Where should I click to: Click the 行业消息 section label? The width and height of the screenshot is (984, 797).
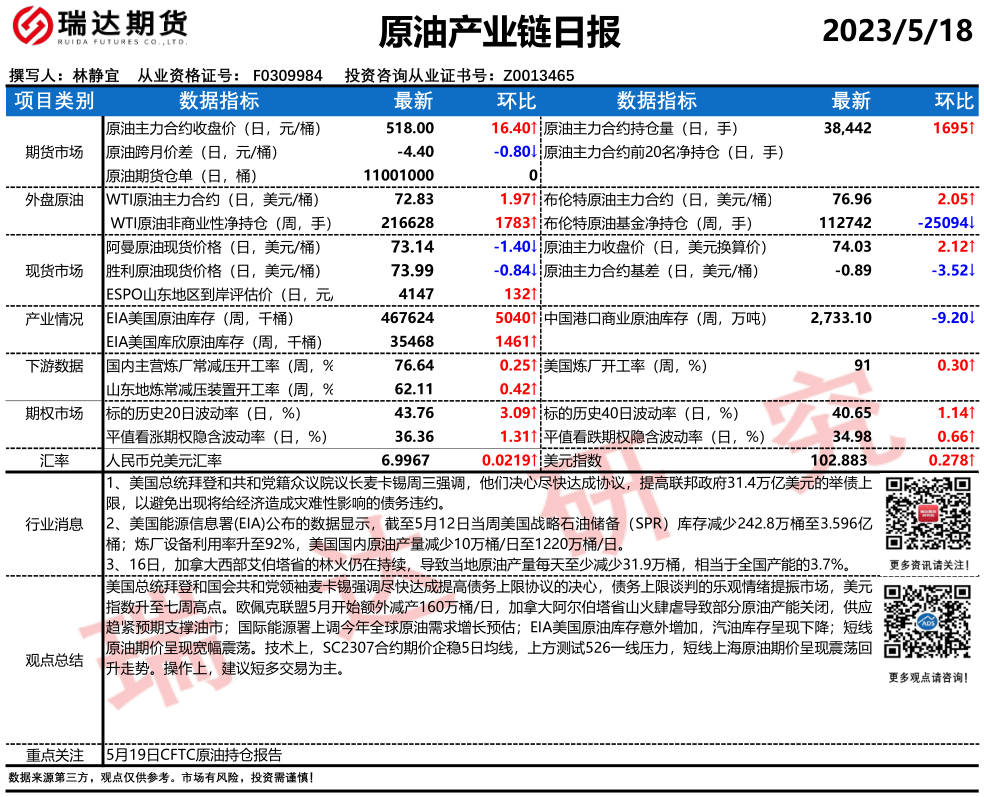(x=54, y=524)
